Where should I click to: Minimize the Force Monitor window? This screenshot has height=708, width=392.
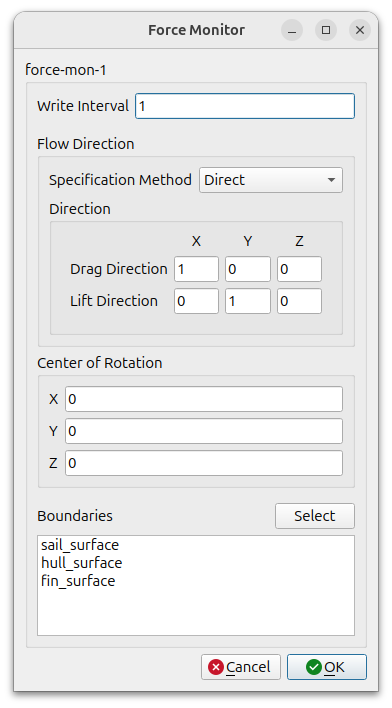tap(292, 30)
